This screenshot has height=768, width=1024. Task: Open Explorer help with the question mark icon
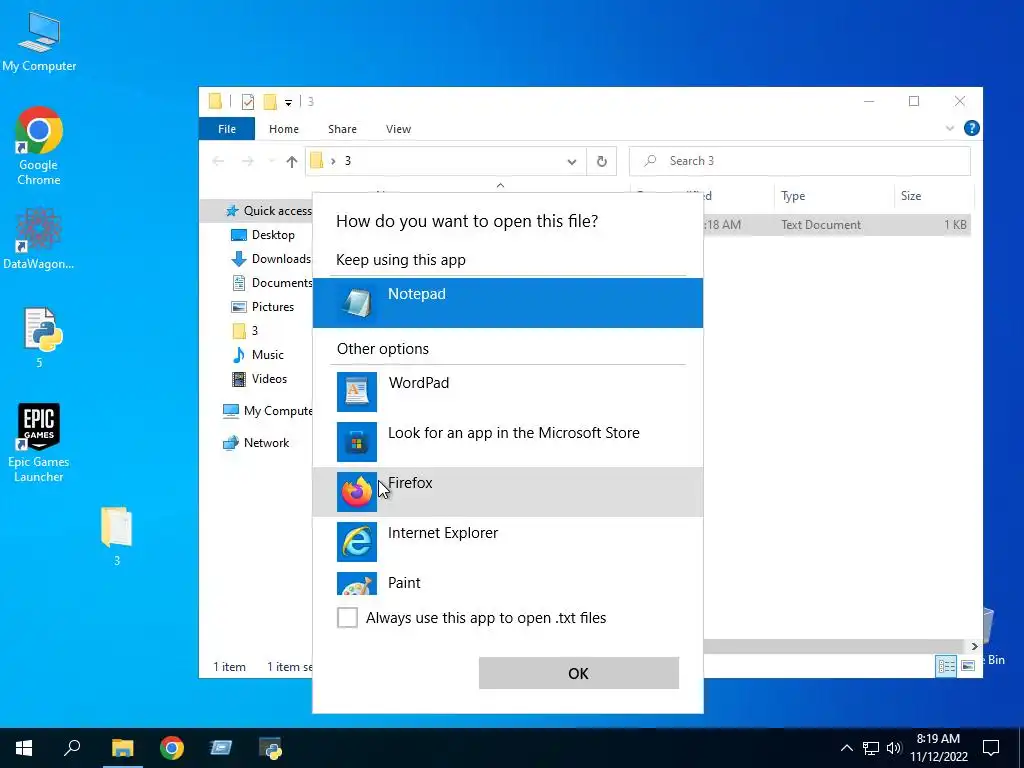tap(972, 128)
